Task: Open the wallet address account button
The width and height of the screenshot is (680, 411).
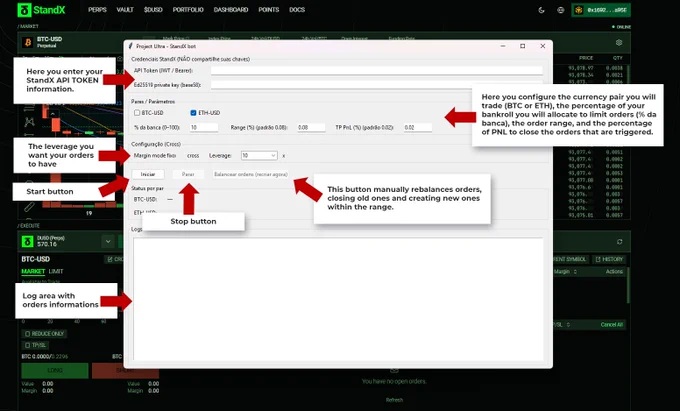Action: point(601,10)
